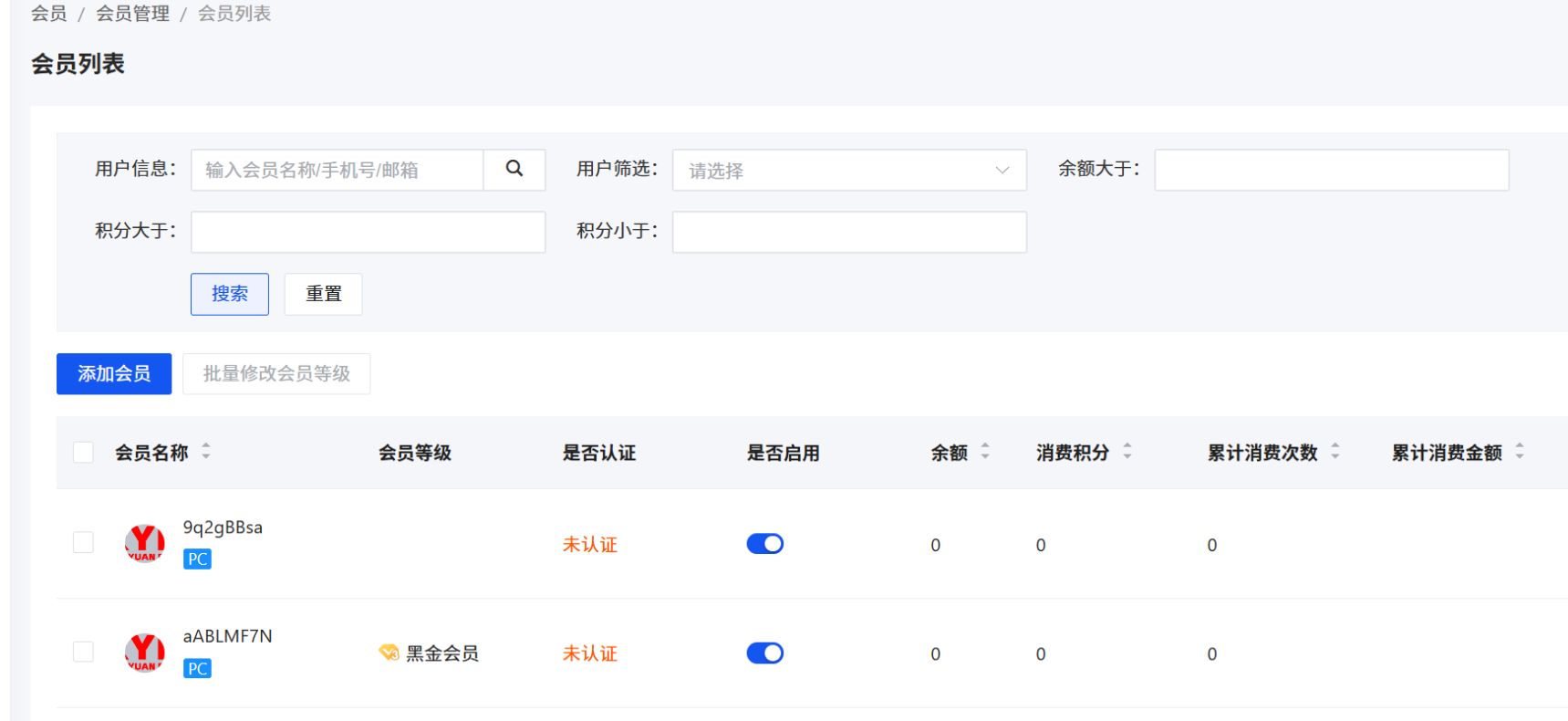Click the magnifier search icon button
Screen dimensions: 1568x721
(x=514, y=170)
